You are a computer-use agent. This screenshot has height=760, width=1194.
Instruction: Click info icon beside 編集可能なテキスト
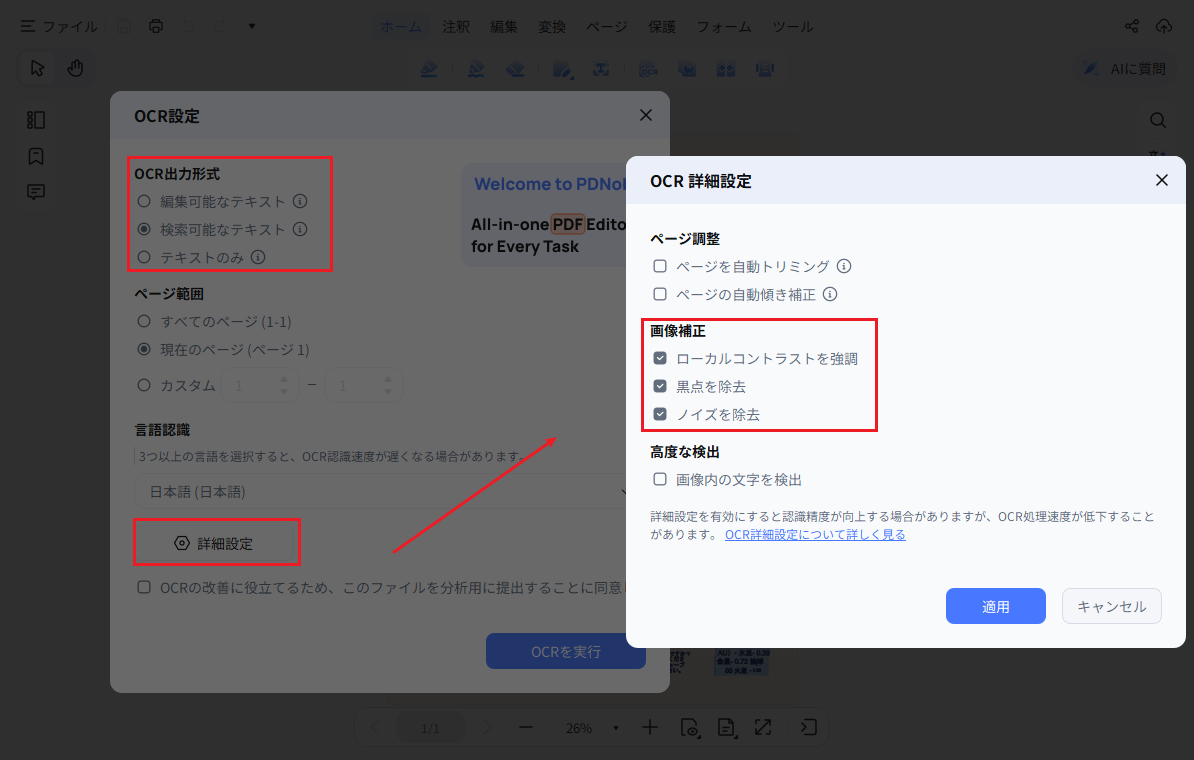300,201
